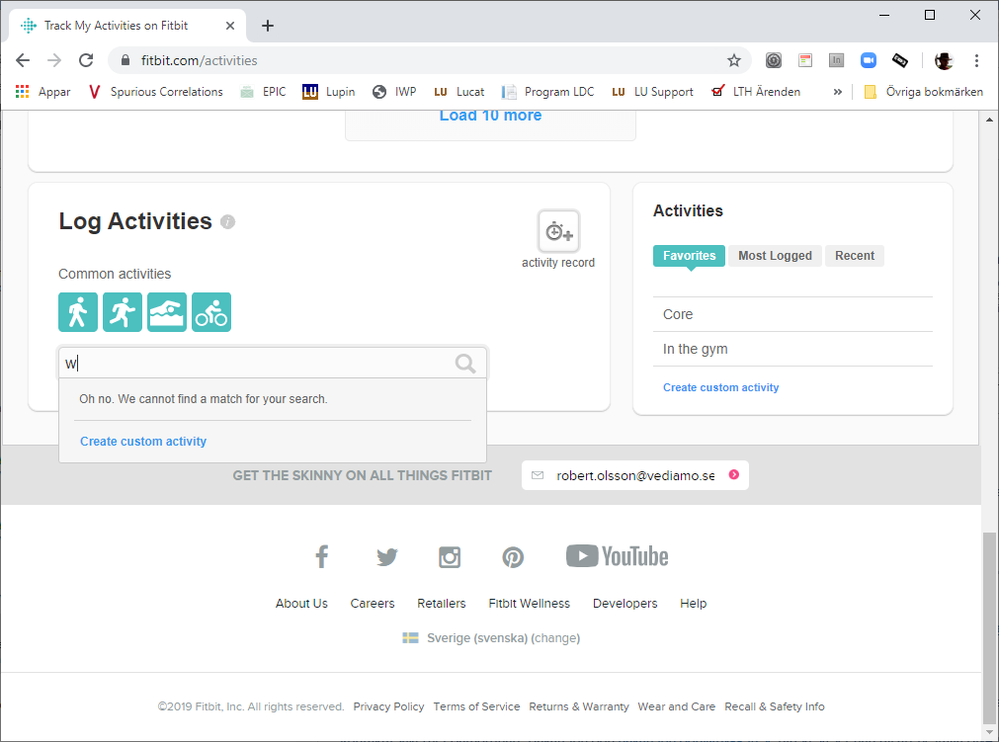Select the walking common activity icon
The width and height of the screenshot is (999, 742).
coord(78,312)
